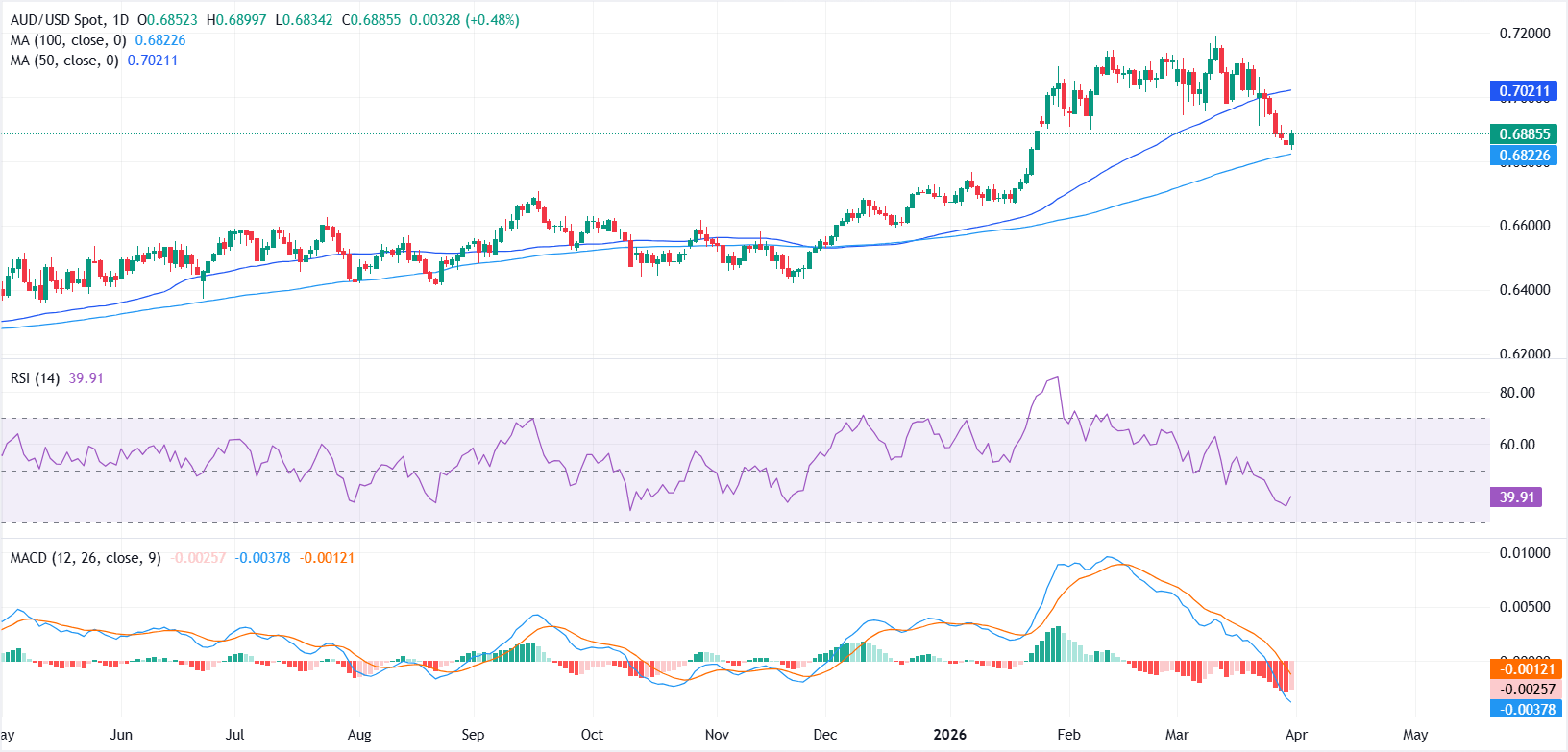This screenshot has height=752, width=1568.
Task: Click the green 0.68855 current price tag
Action: [x=1524, y=134]
